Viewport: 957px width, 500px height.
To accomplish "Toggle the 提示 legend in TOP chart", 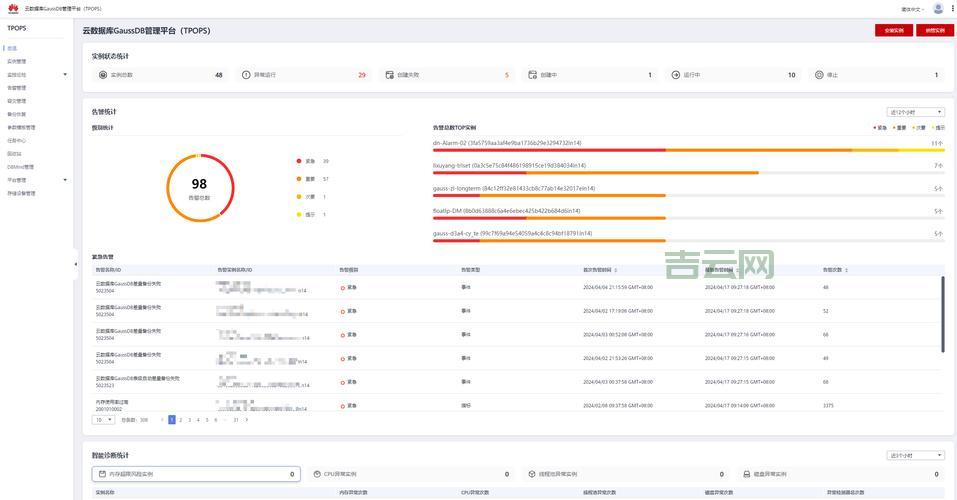I will coord(937,128).
